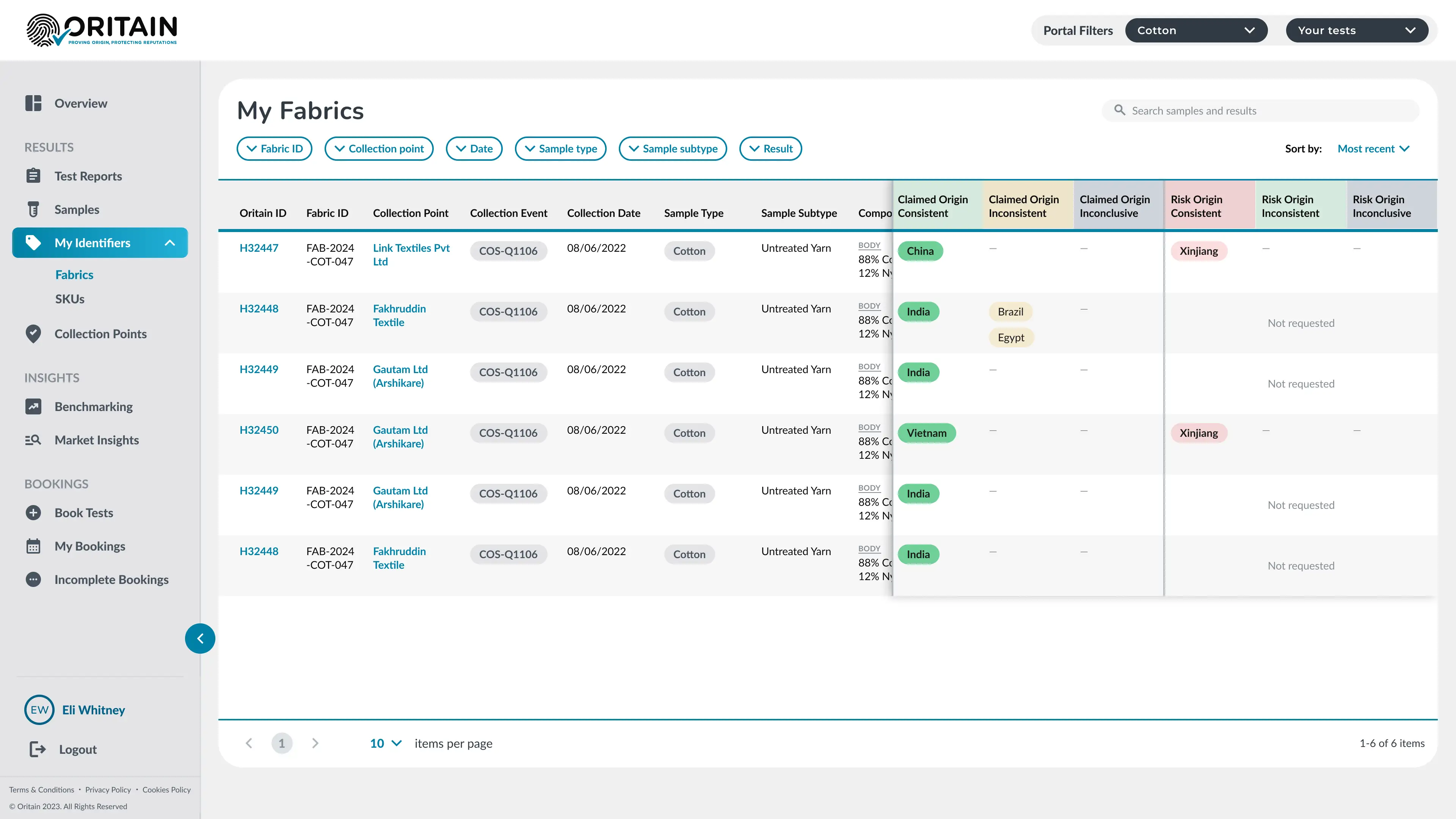Screen dimensions: 1456x819
Task: Click the Collection Points pin icon
Action: coord(33,334)
